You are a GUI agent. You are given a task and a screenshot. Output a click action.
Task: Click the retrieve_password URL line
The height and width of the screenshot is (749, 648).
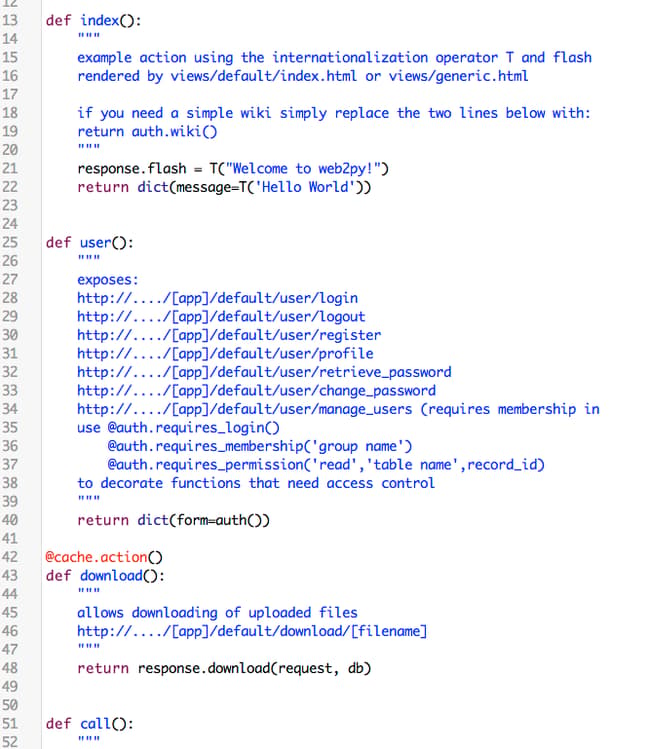coord(264,373)
